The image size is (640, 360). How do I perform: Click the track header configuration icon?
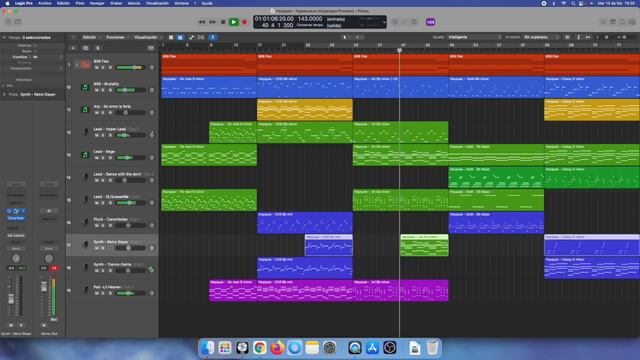coord(151,48)
